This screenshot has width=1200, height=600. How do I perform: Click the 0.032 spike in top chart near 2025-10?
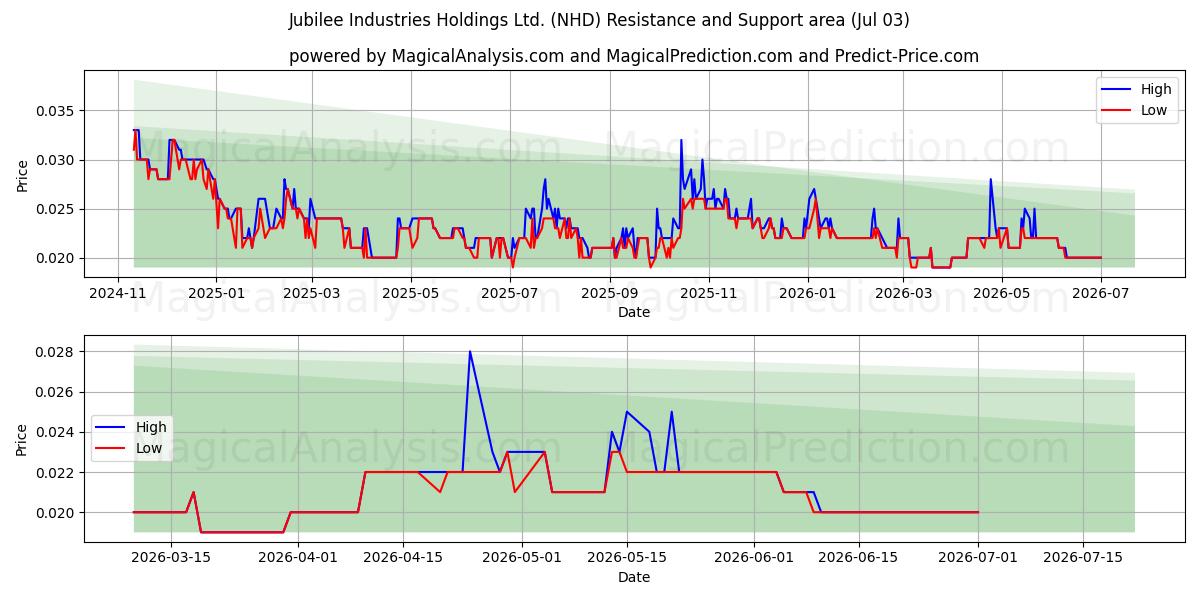pos(681,140)
